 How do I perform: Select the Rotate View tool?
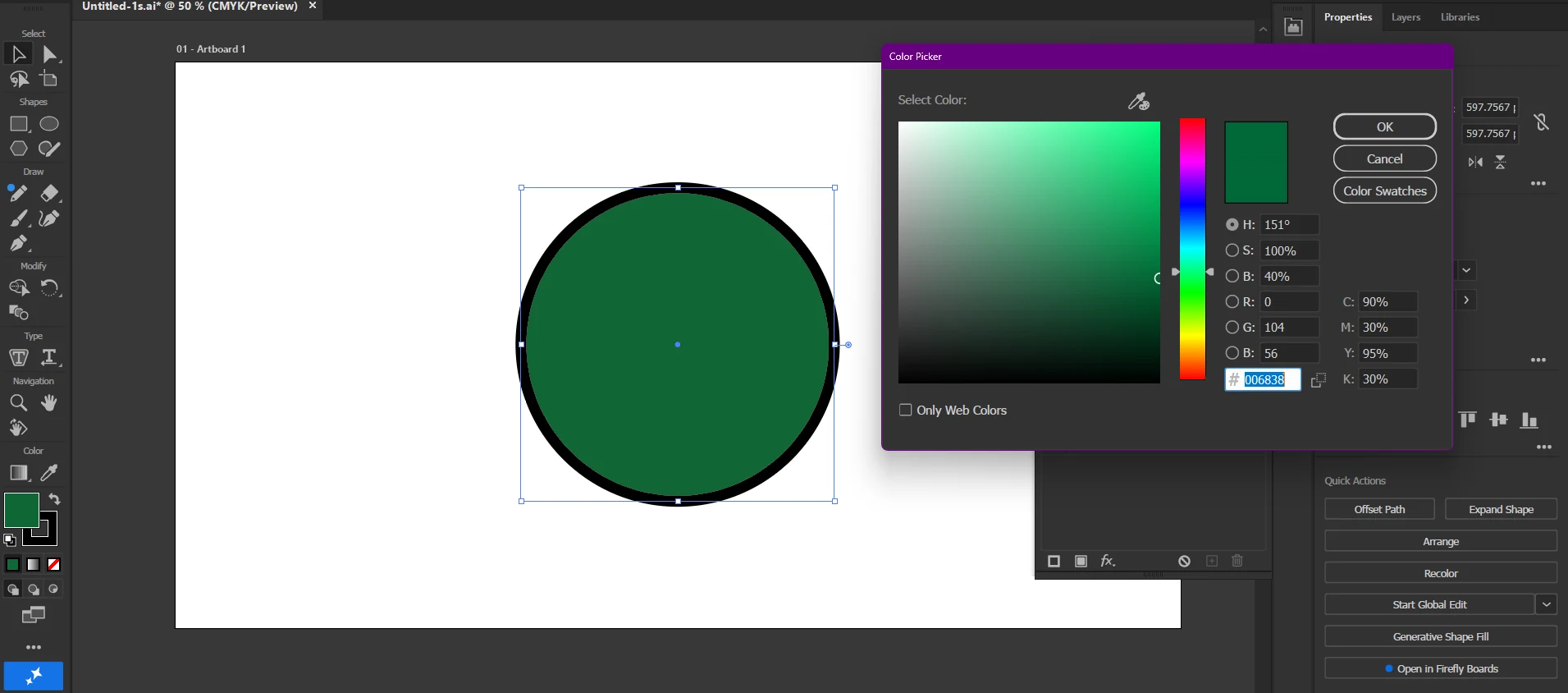click(x=18, y=428)
